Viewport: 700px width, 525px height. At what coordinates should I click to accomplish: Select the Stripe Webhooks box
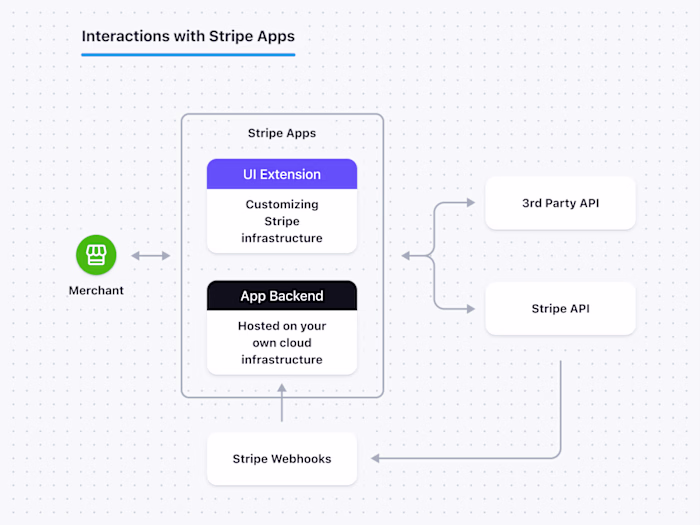[x=282, y=458]
